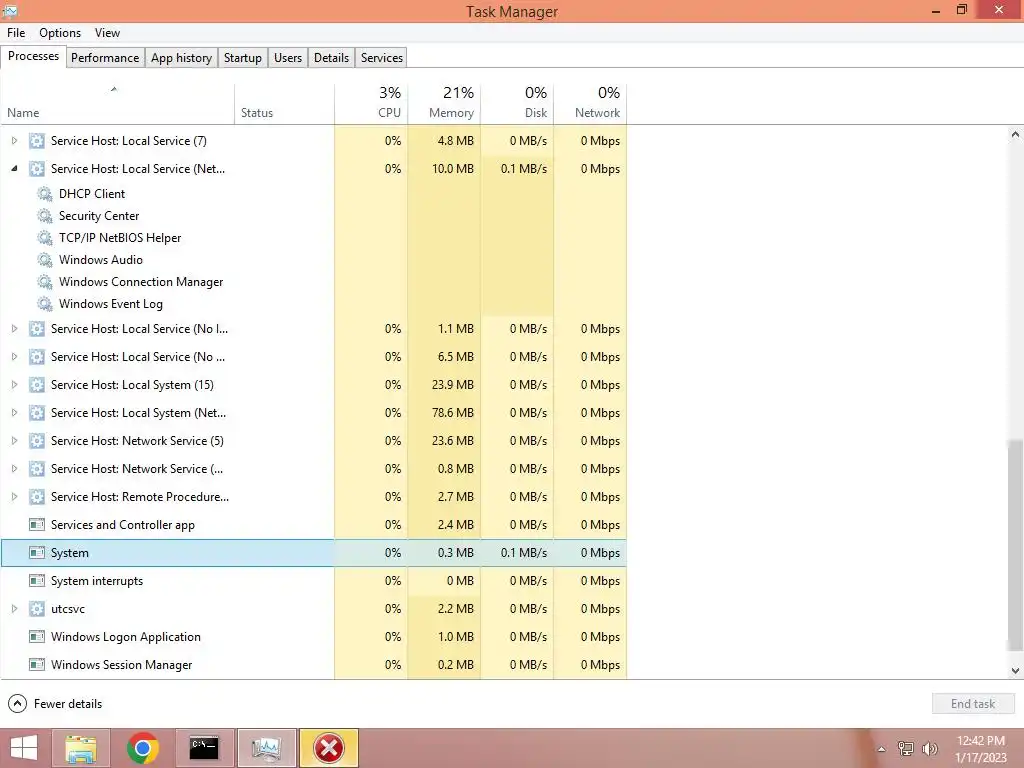This screenshot has height=768, width=1024.
Task: Click the Windows Event Log gear icon
Action: point(44,304)
